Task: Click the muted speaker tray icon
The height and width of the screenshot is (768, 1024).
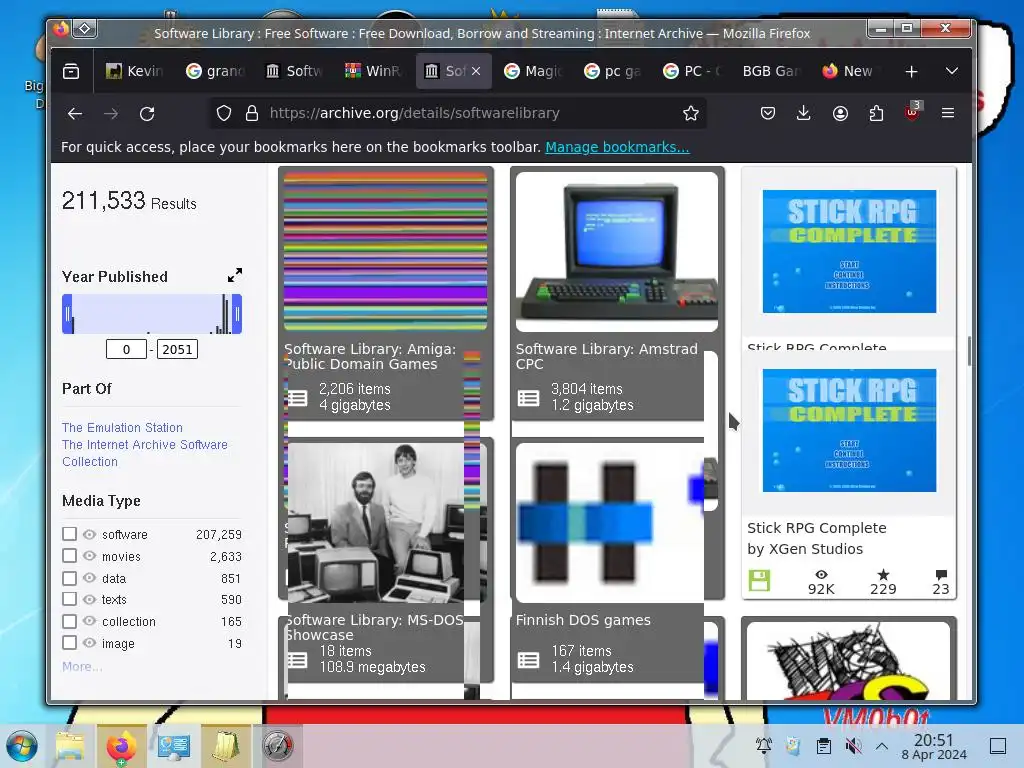Action: click(x=853, y=745)
